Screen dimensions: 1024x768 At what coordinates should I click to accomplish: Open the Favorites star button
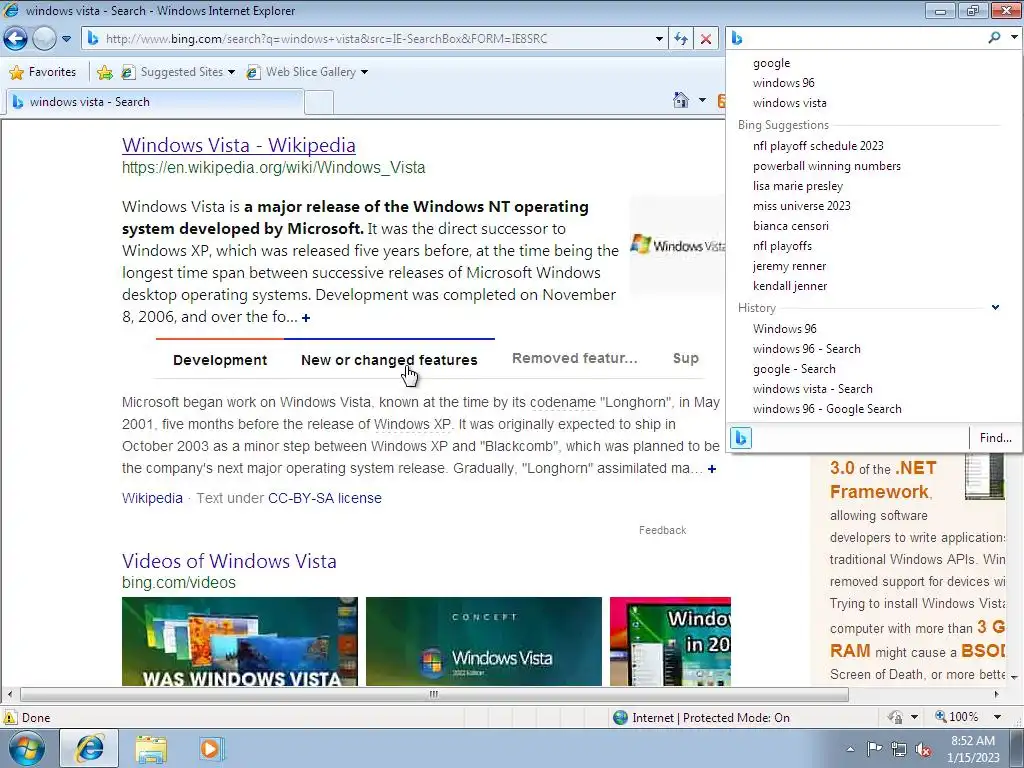click(x=42, y=72)
